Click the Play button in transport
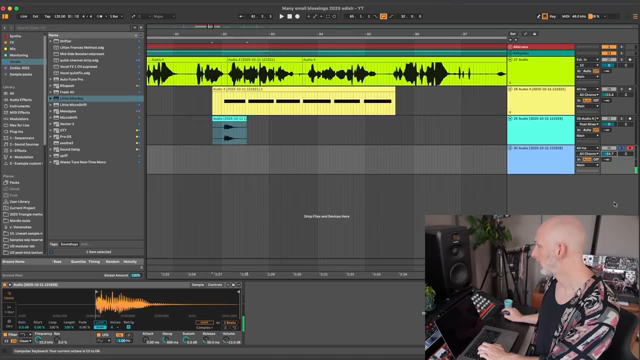Image resolution: width=640 pixels, height=360 pixels. (281, 16)
